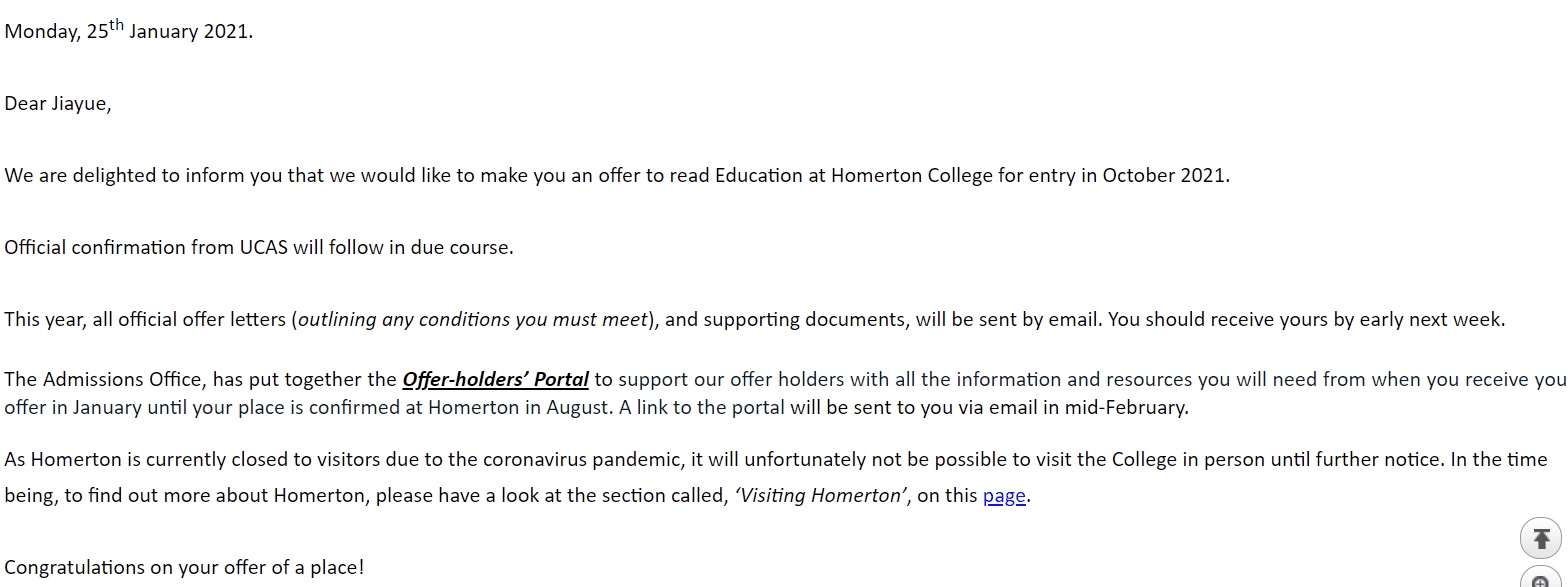This screenshot has height=587, width=1568.
Task: Click the date 'Monday, 25th January 2021'
Action: tap(128, 31)
